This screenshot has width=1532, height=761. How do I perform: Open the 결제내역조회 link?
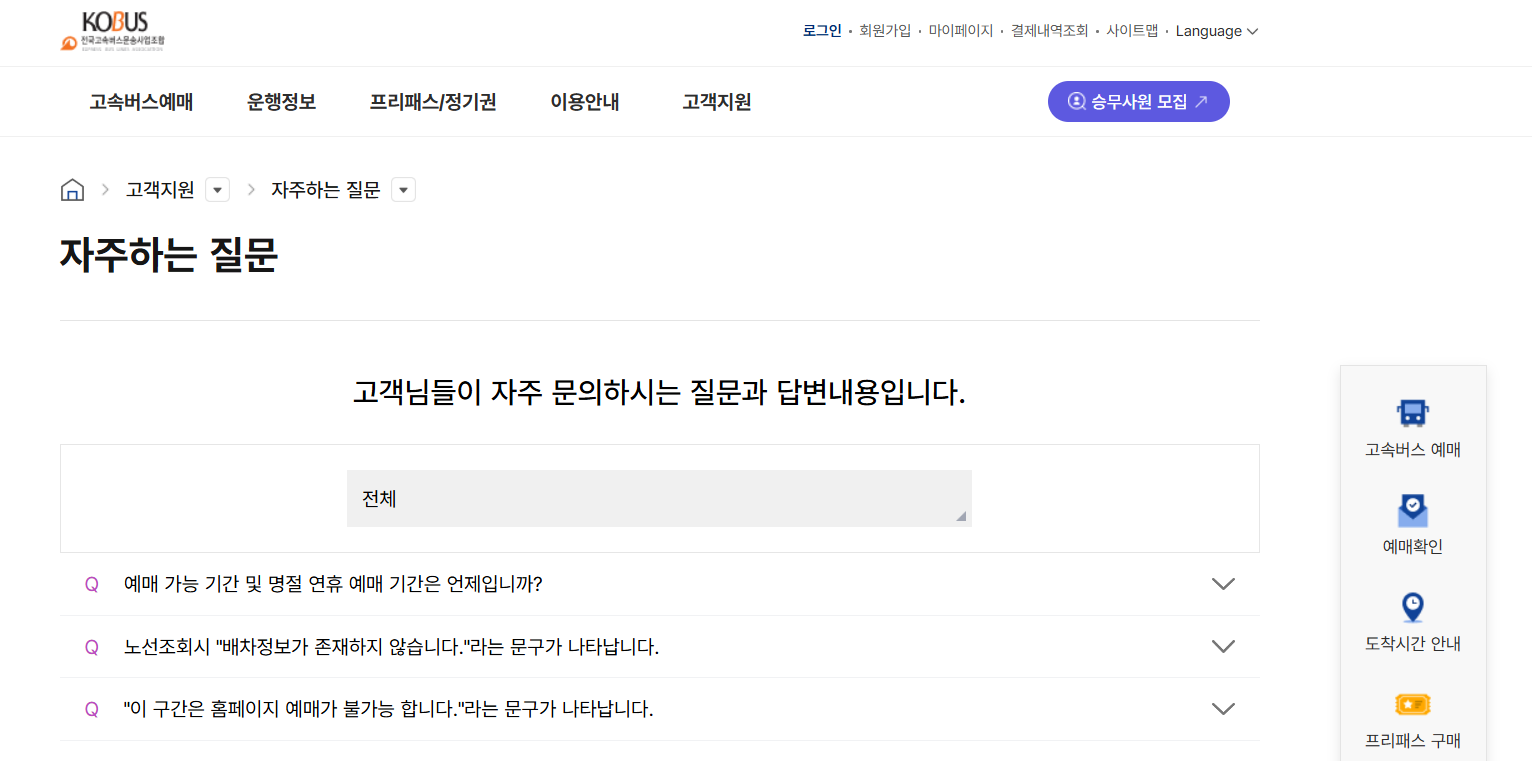1049,31
